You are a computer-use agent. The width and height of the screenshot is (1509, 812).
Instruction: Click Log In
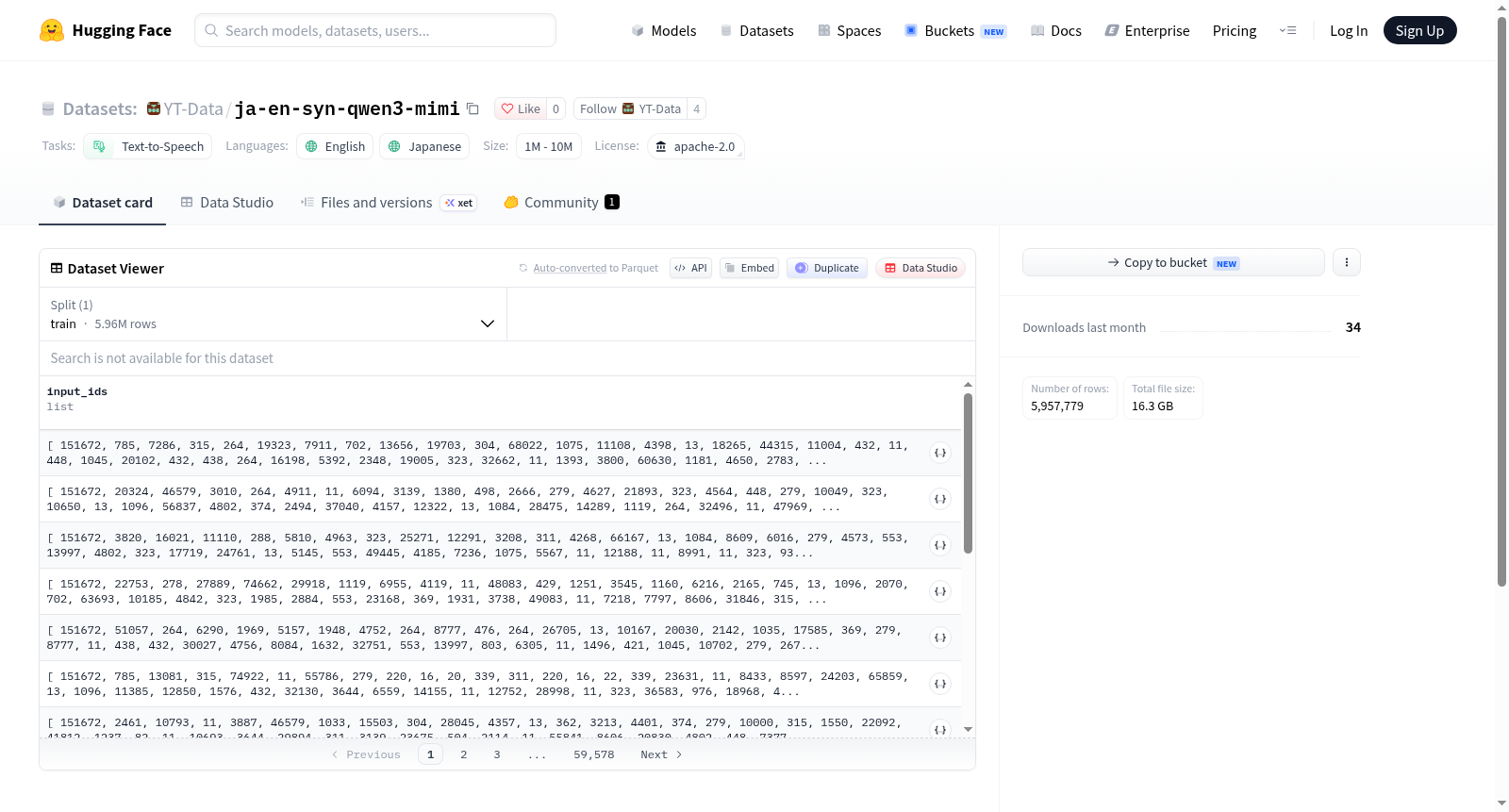tap(1349, 31)
